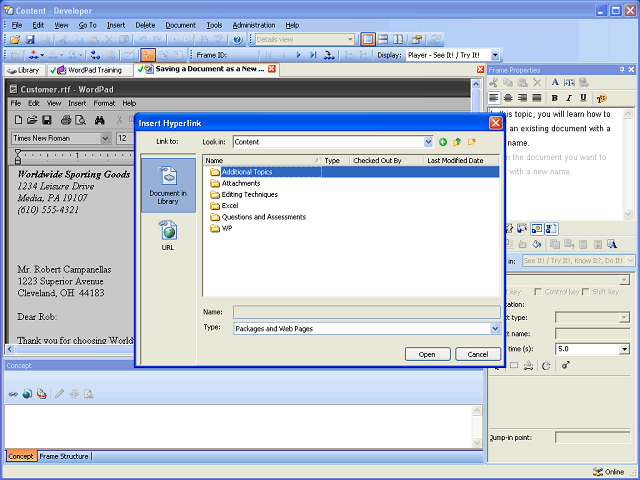Apply bold in Frame Properties
This screenshot has height=480, width=640.
click(554, 98)
